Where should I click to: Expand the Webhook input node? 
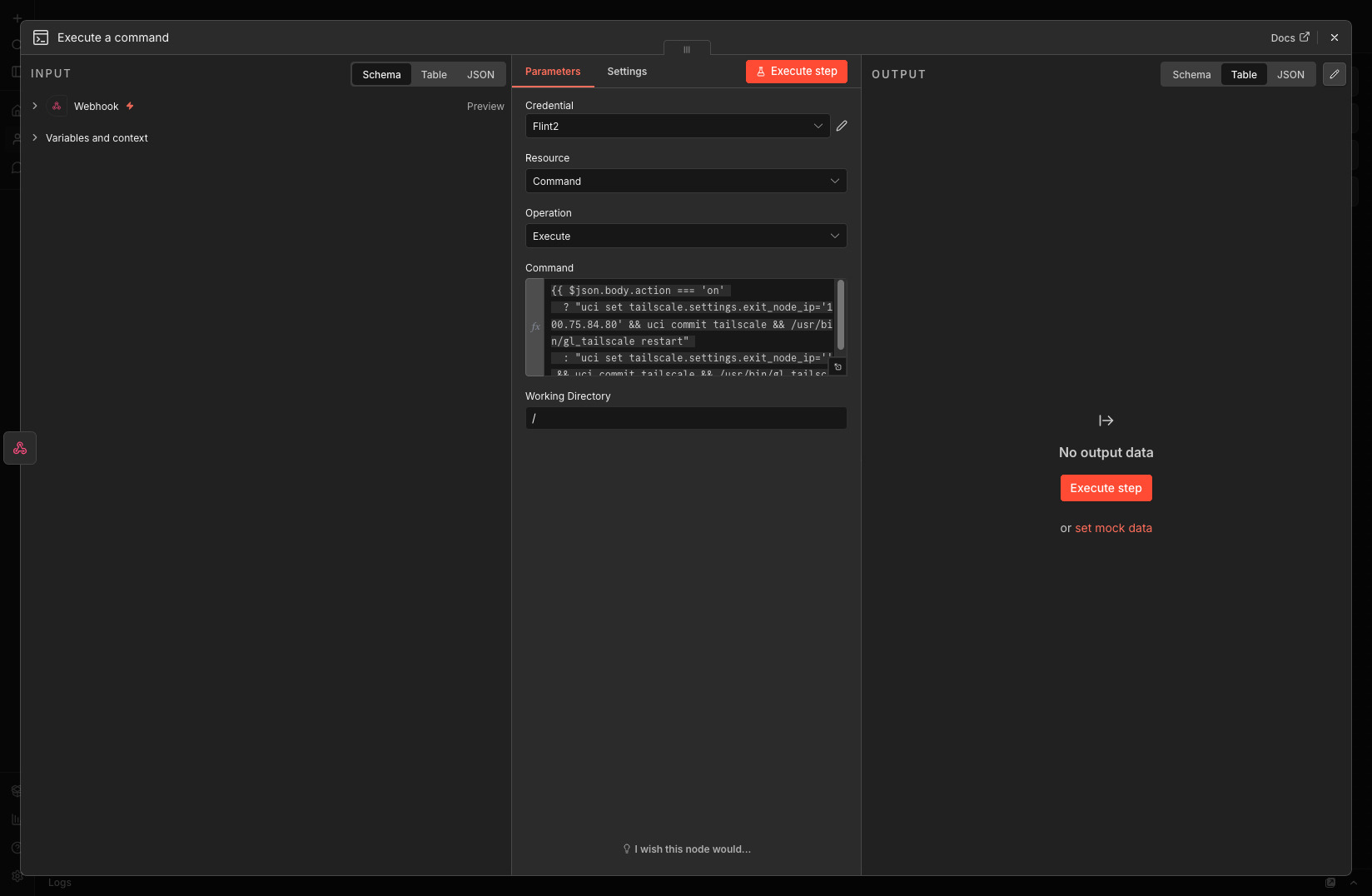(x=35, y=106)
